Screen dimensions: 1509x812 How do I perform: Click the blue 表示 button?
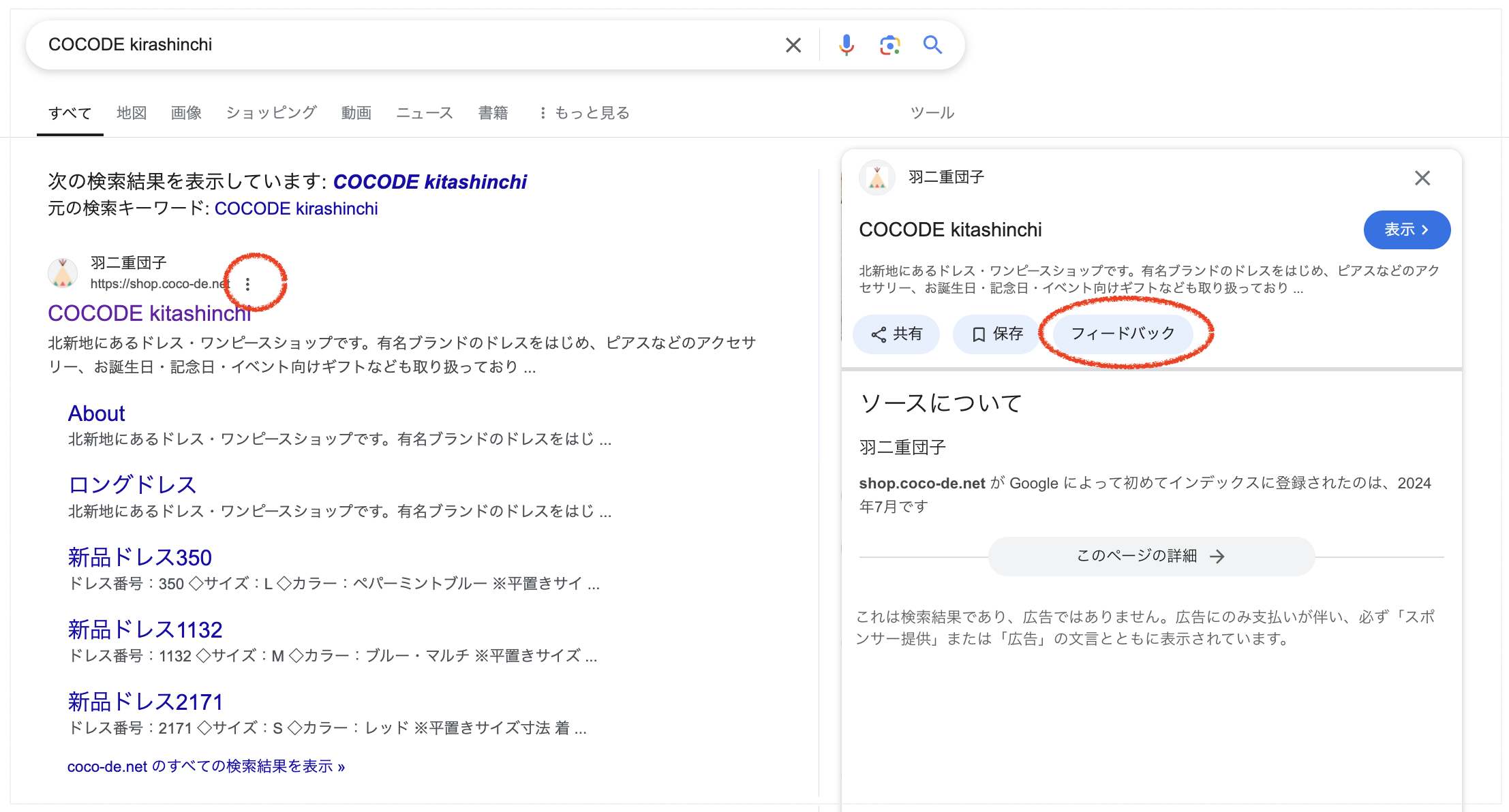click(1407, 230)
